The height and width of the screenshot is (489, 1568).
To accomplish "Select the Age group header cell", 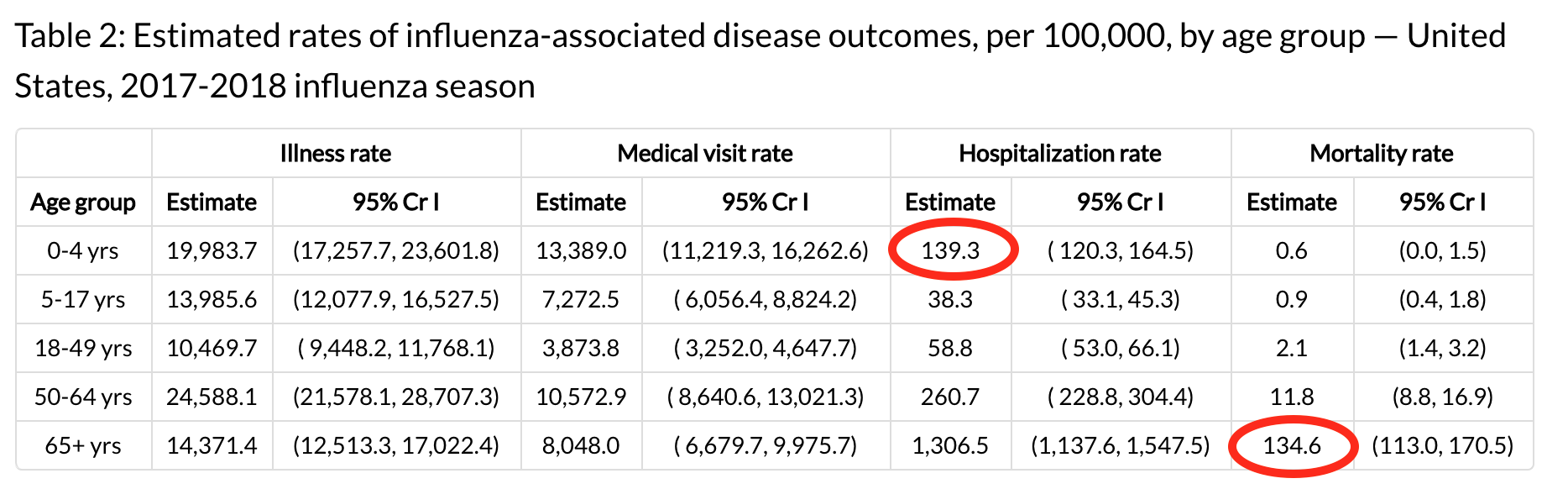I will (x=83, y=202).
